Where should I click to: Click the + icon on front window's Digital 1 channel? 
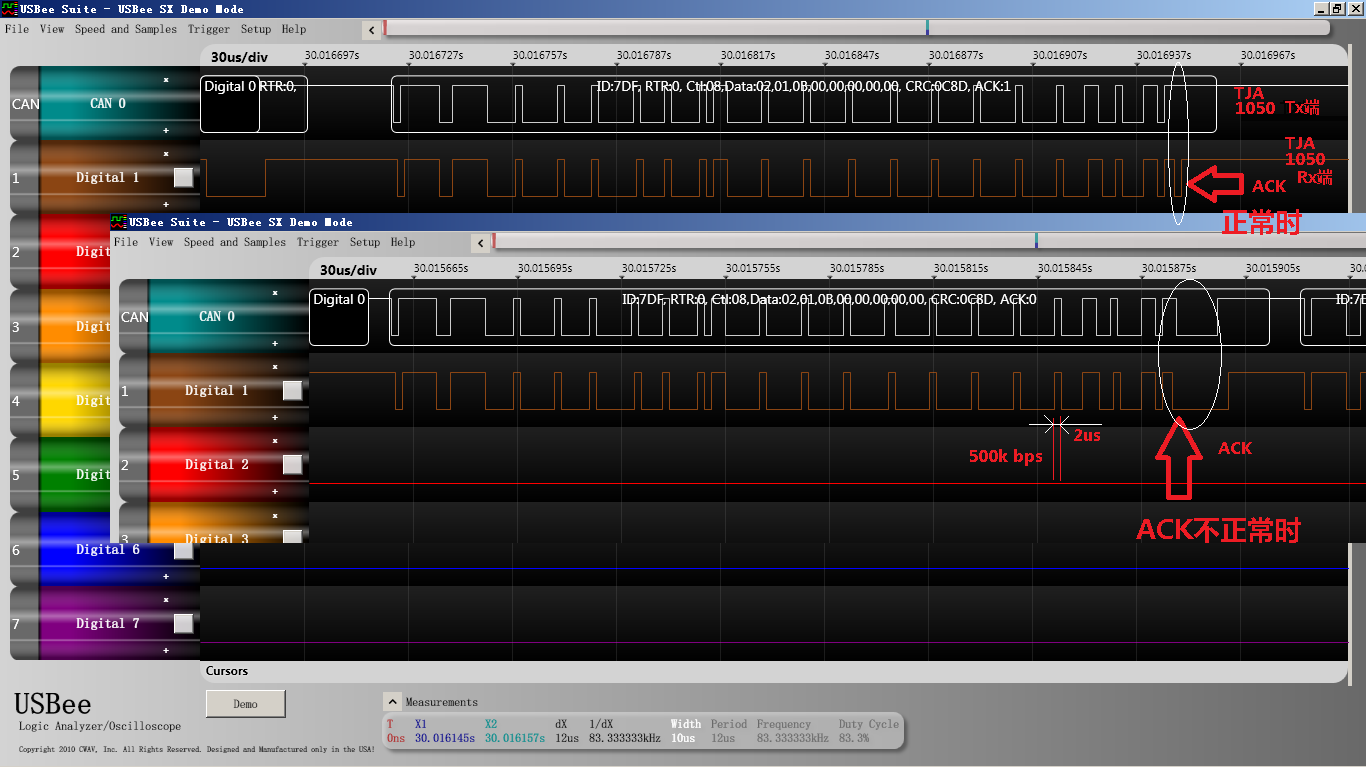tap(275, 417)
